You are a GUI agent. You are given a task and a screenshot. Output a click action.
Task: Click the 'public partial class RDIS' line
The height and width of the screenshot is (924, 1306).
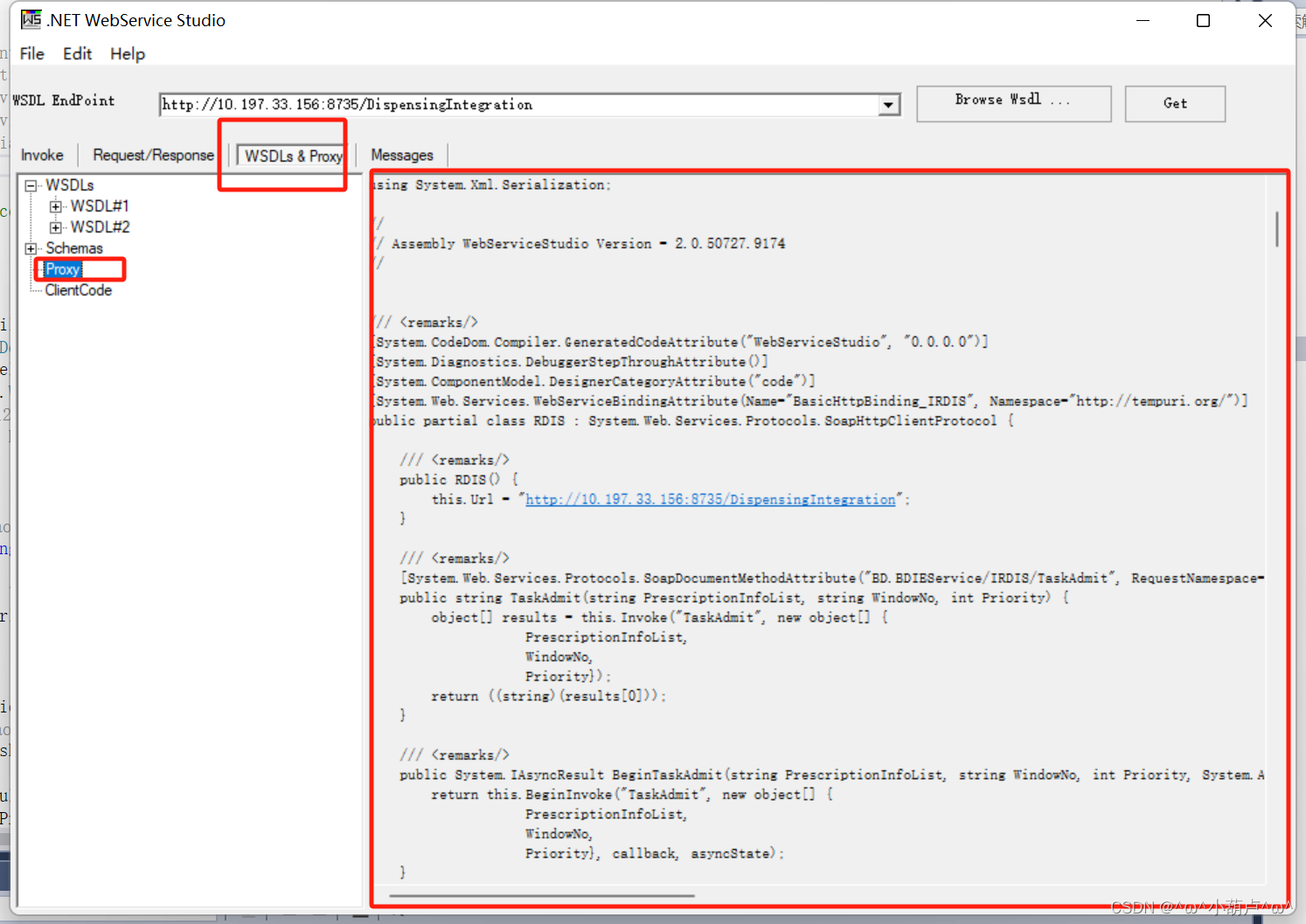tap(694, 420)
